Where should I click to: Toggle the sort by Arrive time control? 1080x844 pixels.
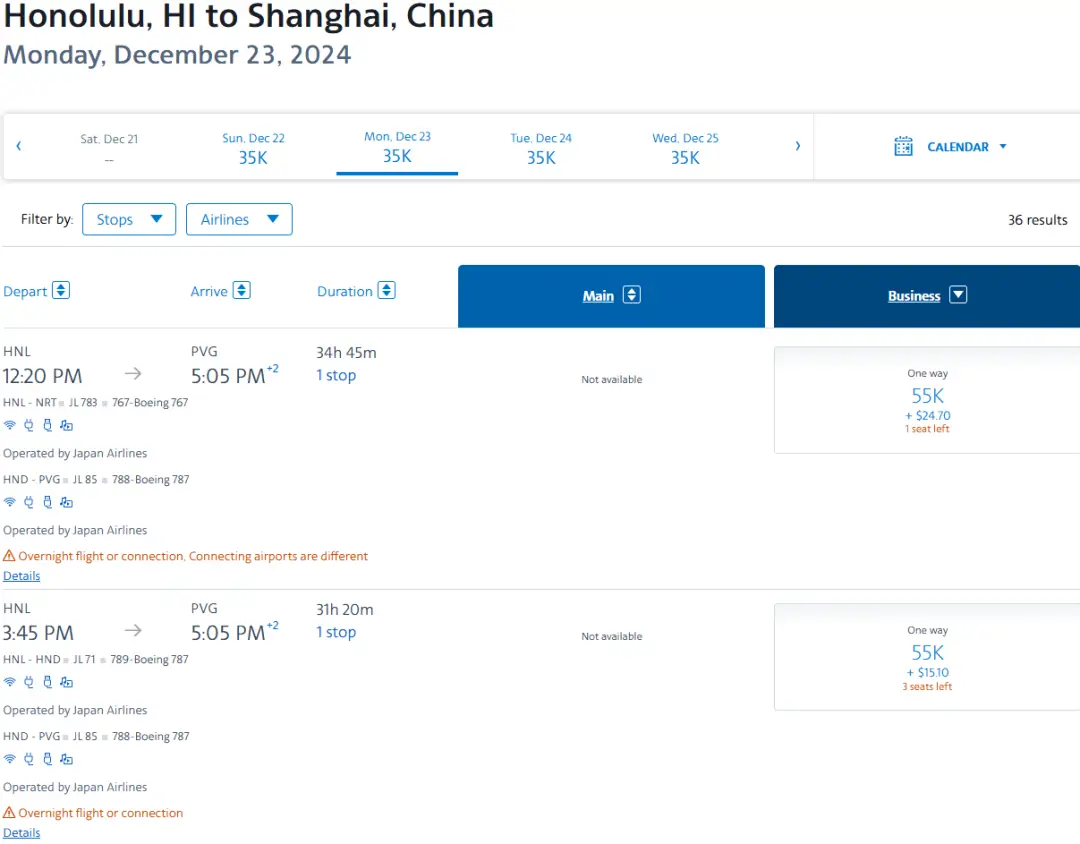coord(241,291)
